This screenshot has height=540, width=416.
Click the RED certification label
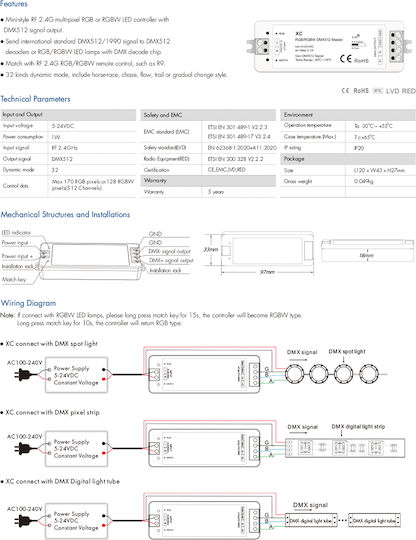[408, 91]
